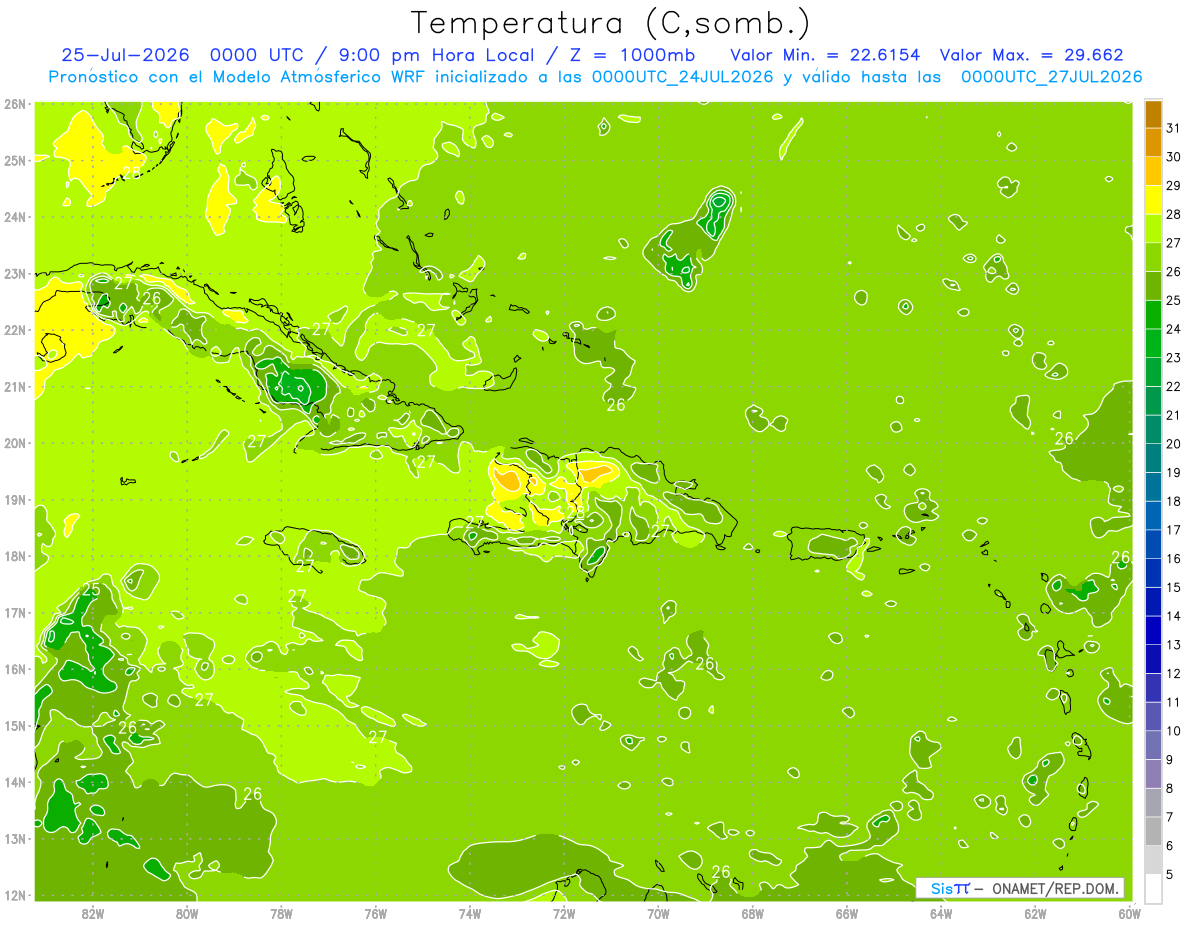Click the '13N' latitude label
The width and height of the screenshot is (1200, 927).
point(14,838)
